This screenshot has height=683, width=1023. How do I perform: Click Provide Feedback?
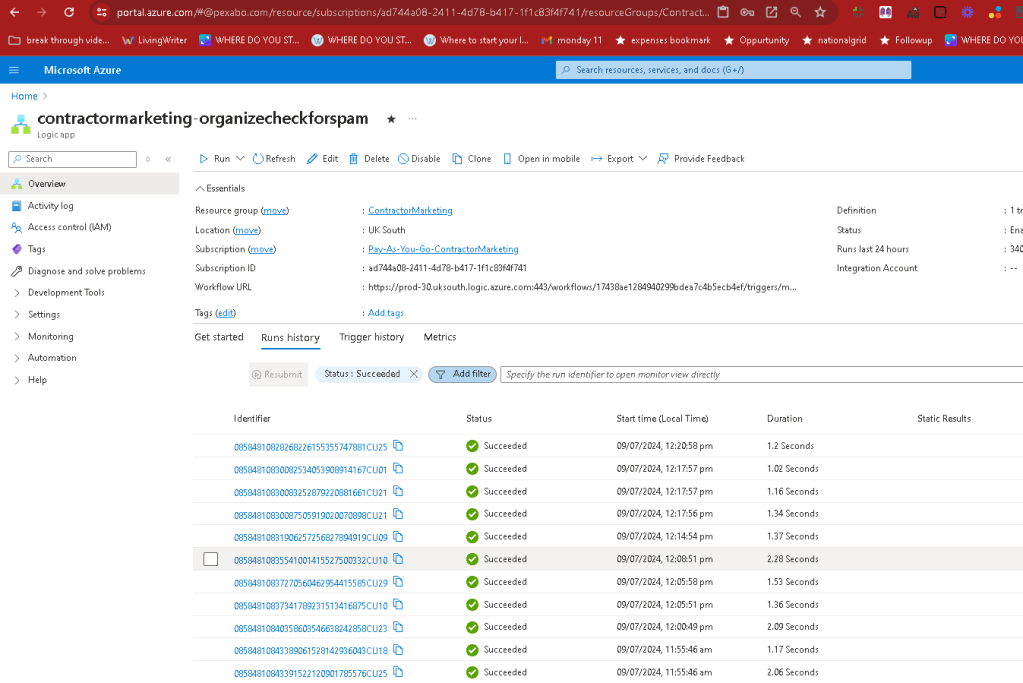click(x=701, y=159)
